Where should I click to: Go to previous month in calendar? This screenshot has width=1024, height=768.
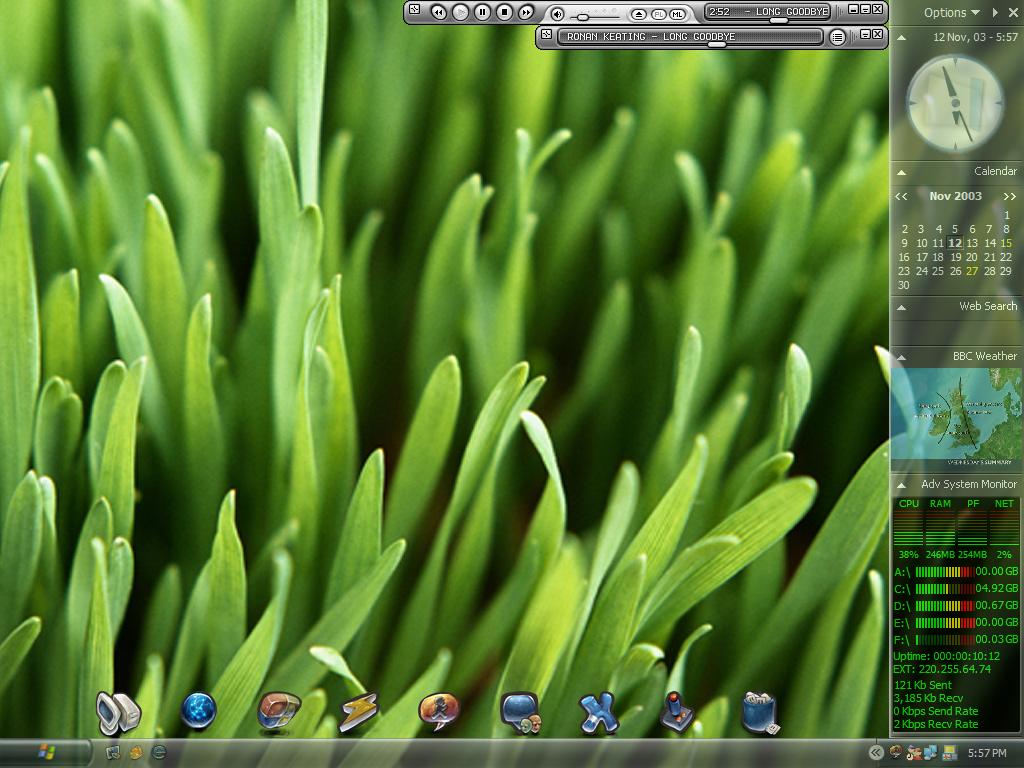pos(902,197)
